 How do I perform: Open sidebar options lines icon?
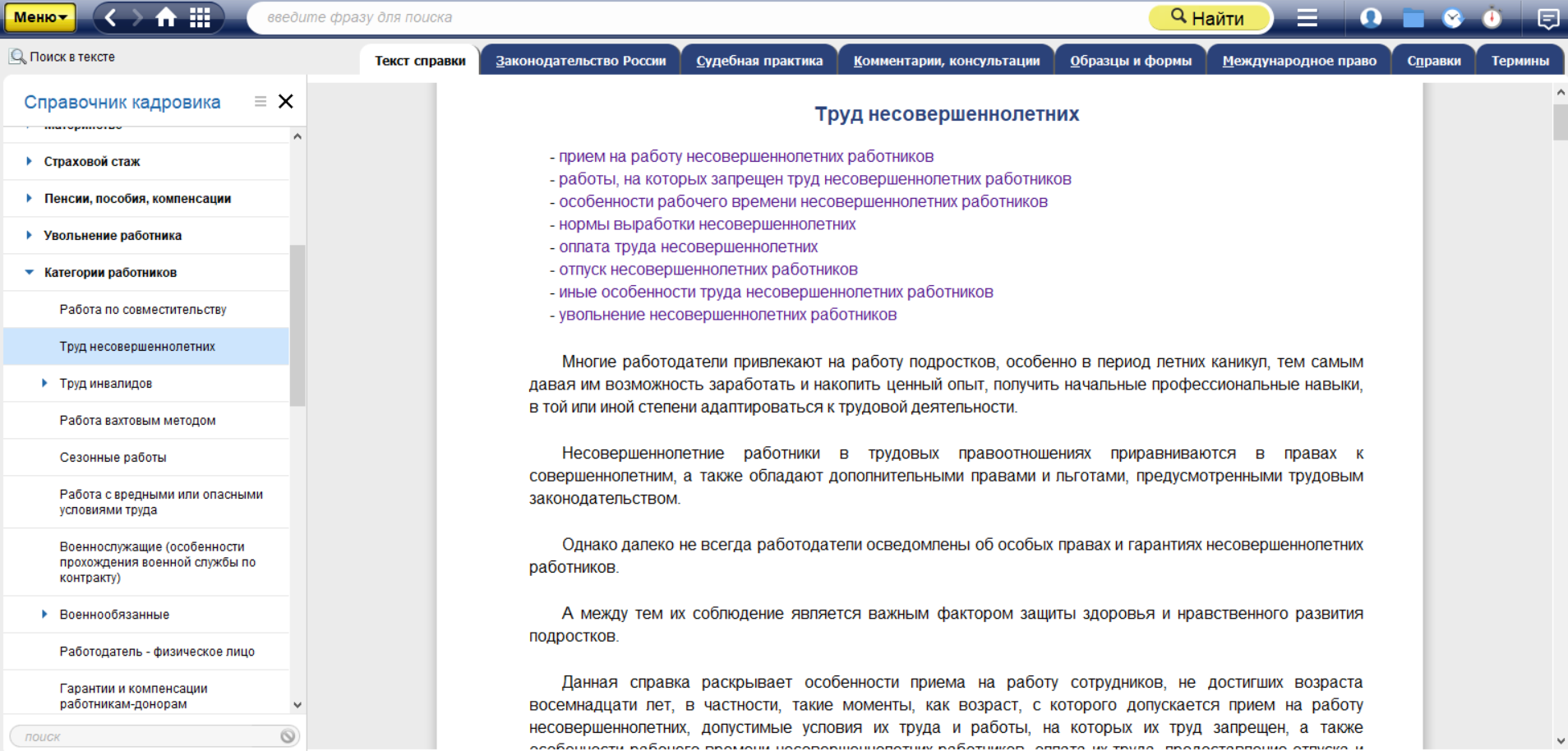[261, 101]
